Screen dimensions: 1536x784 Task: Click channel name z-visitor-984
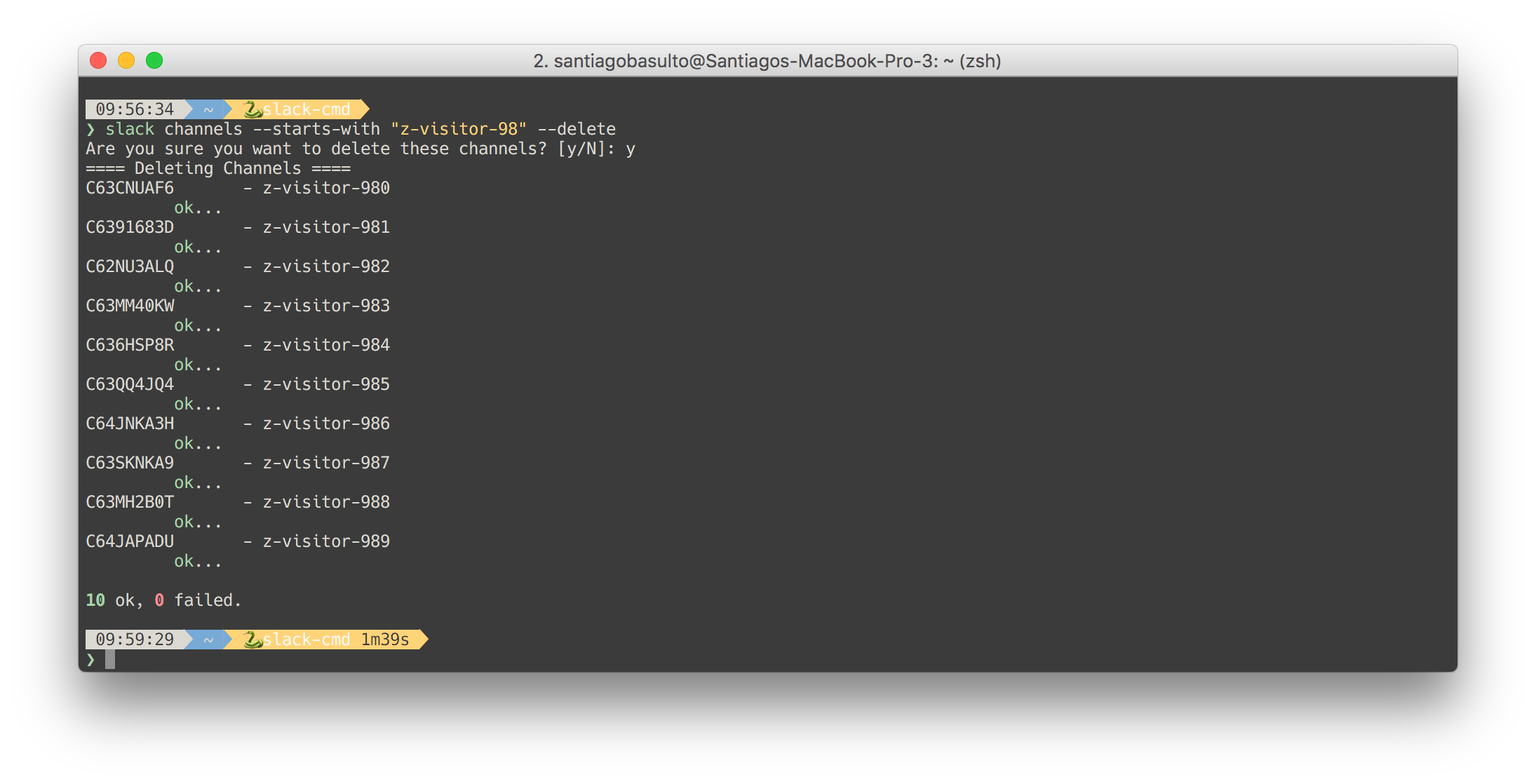[x=326, y=345]
